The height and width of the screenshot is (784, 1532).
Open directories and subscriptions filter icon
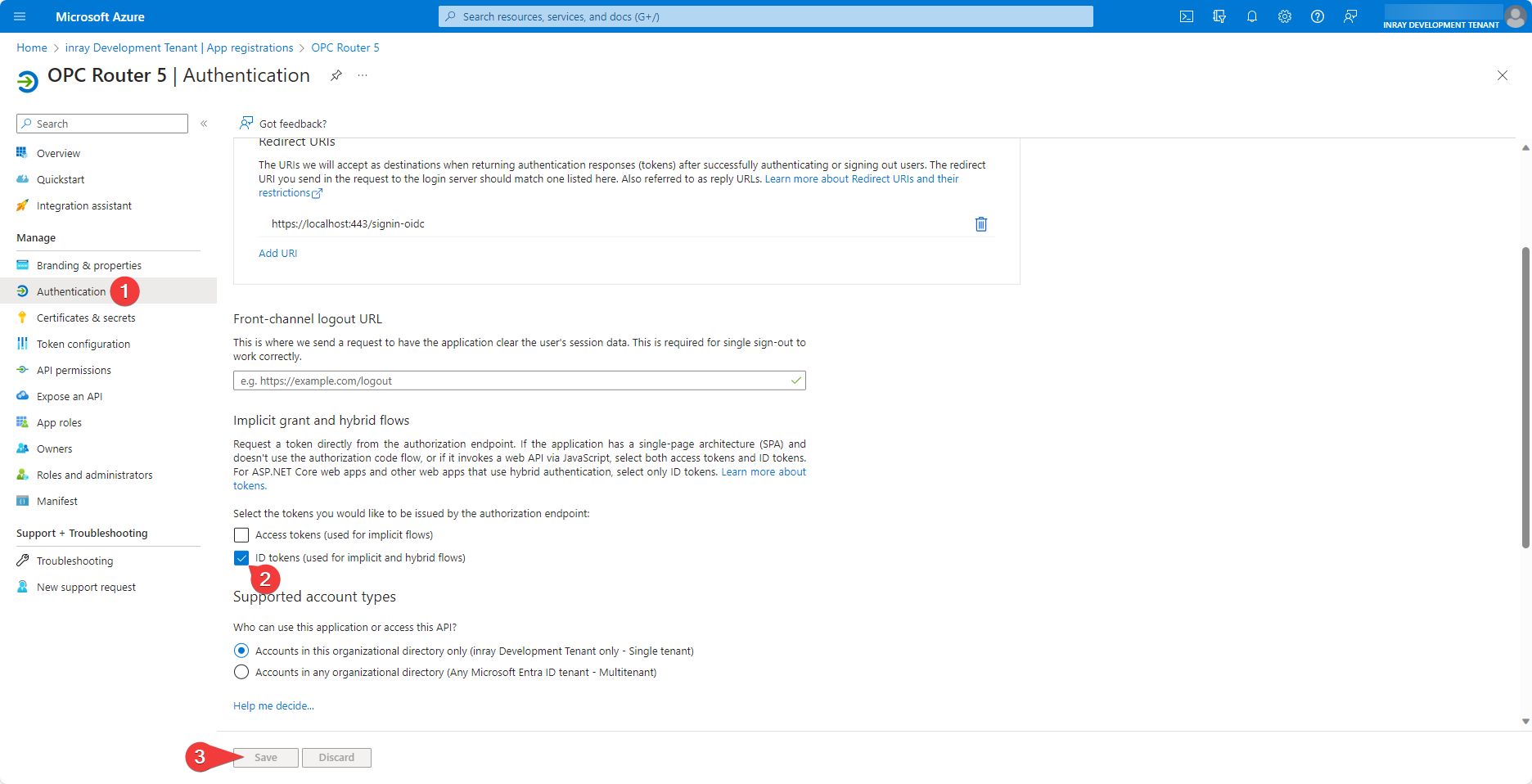pos(1219,16)
